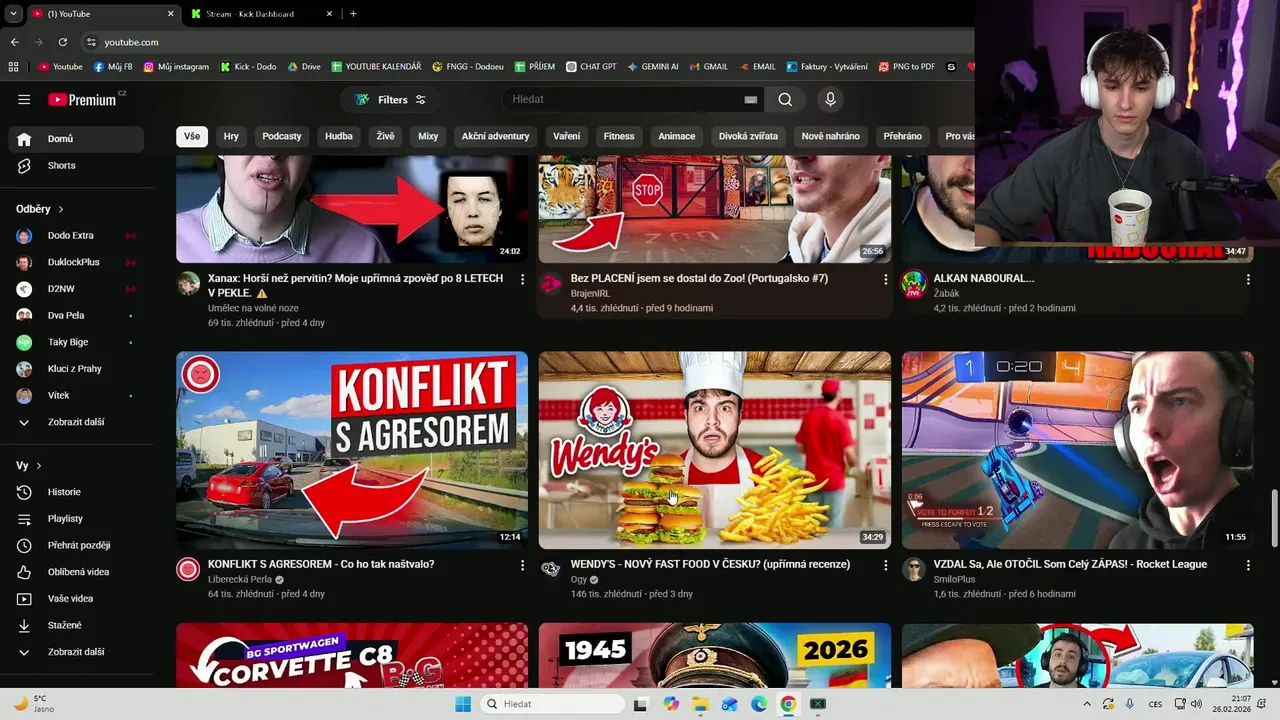Viewport: 1280px width, 720px height.
Task: Open the SmiloPlus channel link
Action: tap(954, 579)
